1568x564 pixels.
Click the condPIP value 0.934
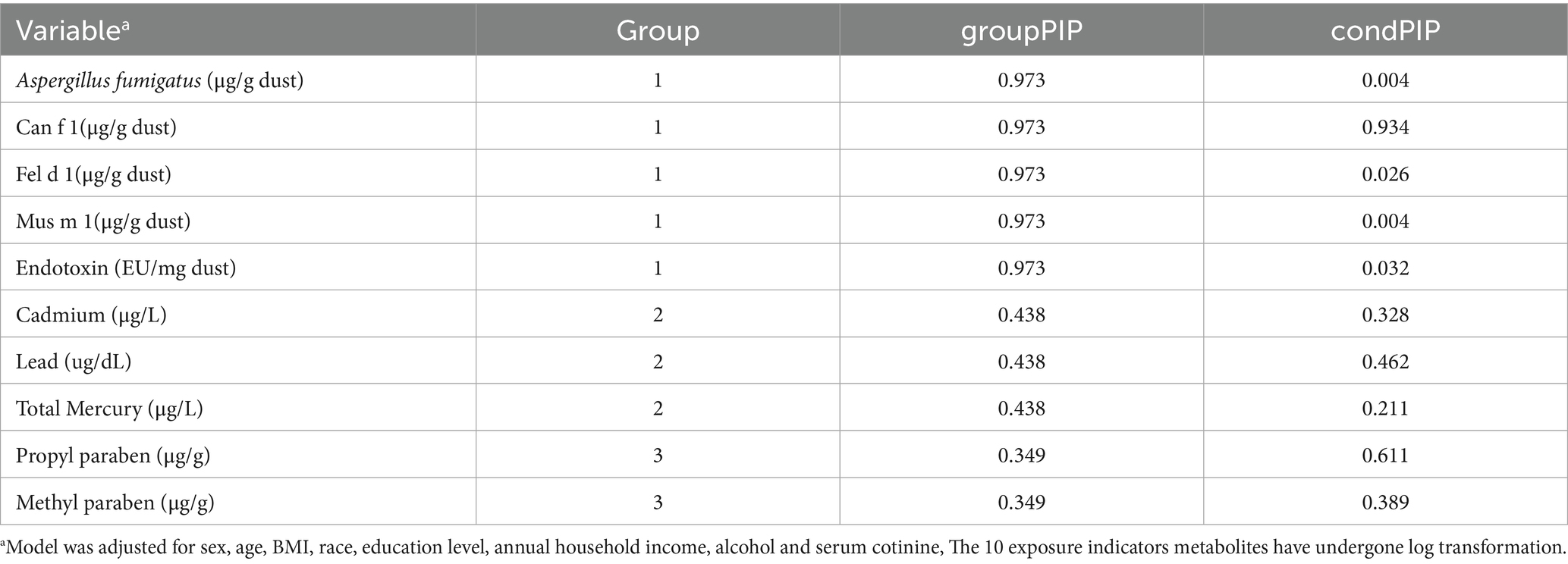1385,127
